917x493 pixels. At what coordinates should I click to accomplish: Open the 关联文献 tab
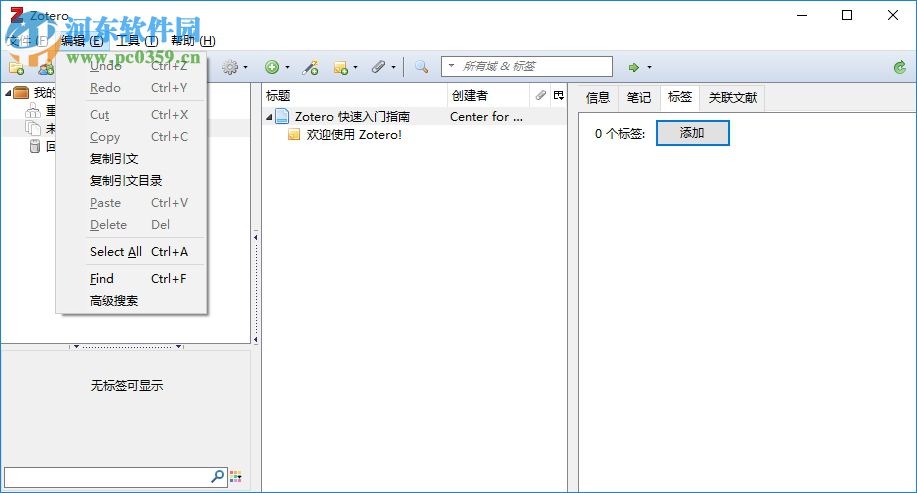click(733, 98)
